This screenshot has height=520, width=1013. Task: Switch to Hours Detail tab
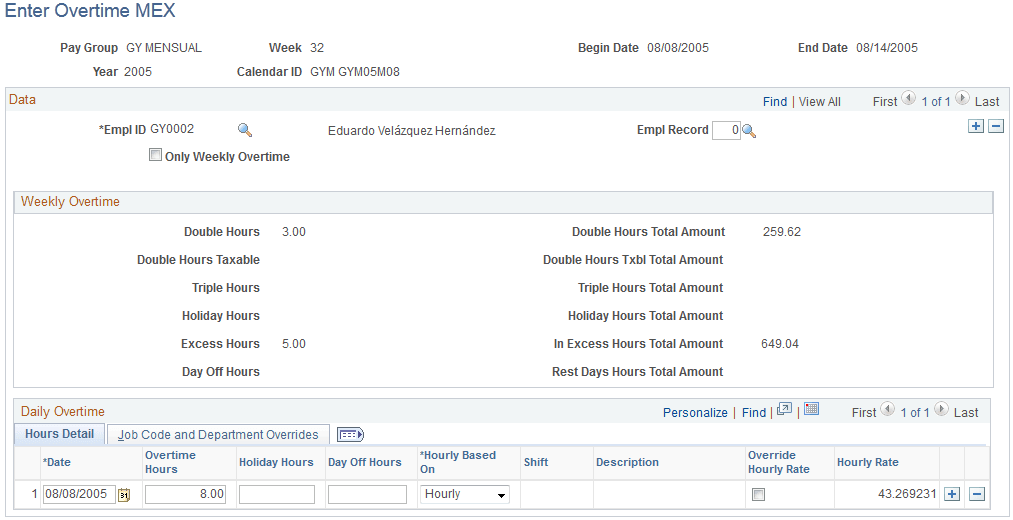pyautogui.click(x=59, y=434)
